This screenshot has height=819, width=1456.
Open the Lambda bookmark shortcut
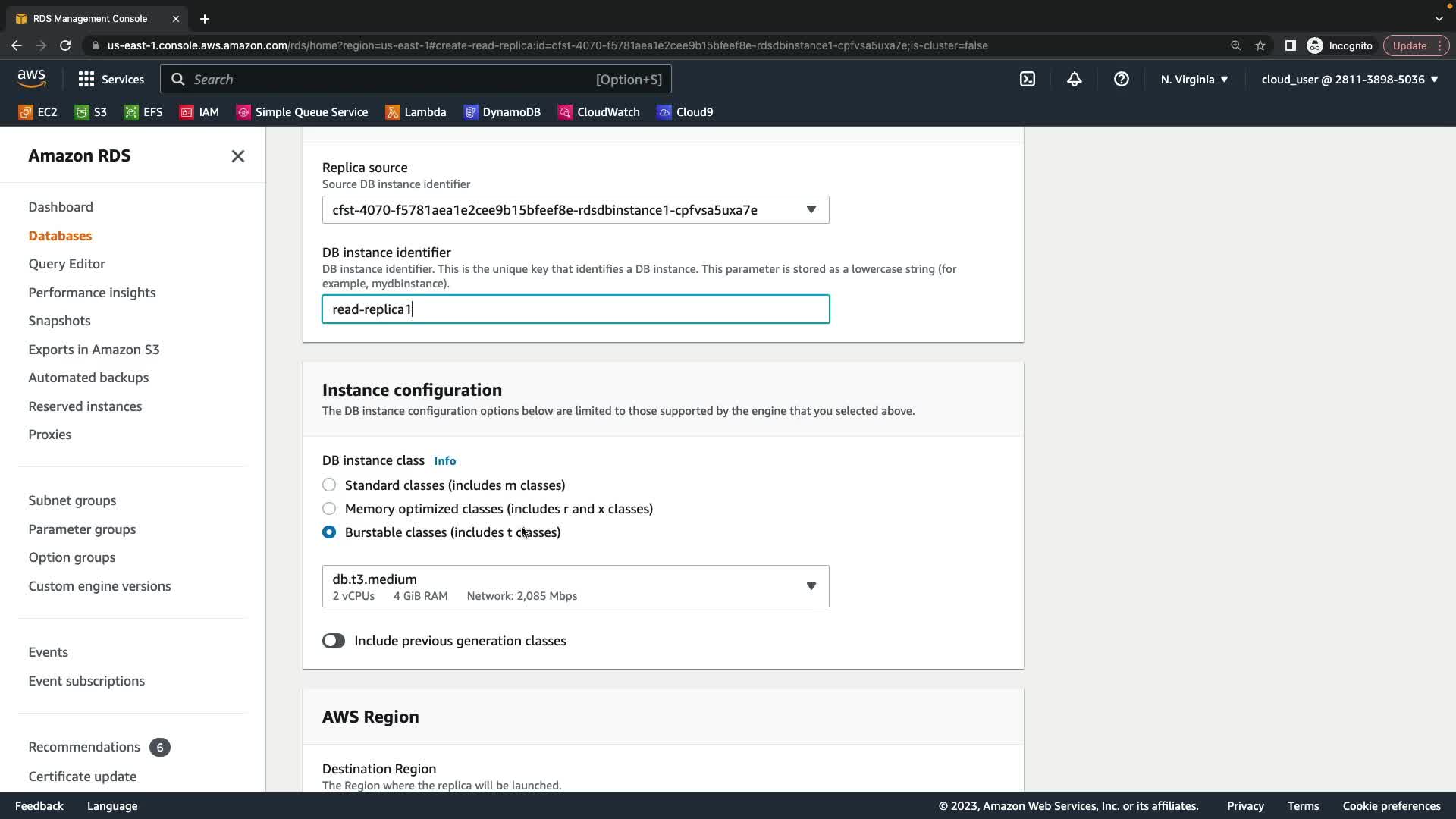click(x=416, y=112)
